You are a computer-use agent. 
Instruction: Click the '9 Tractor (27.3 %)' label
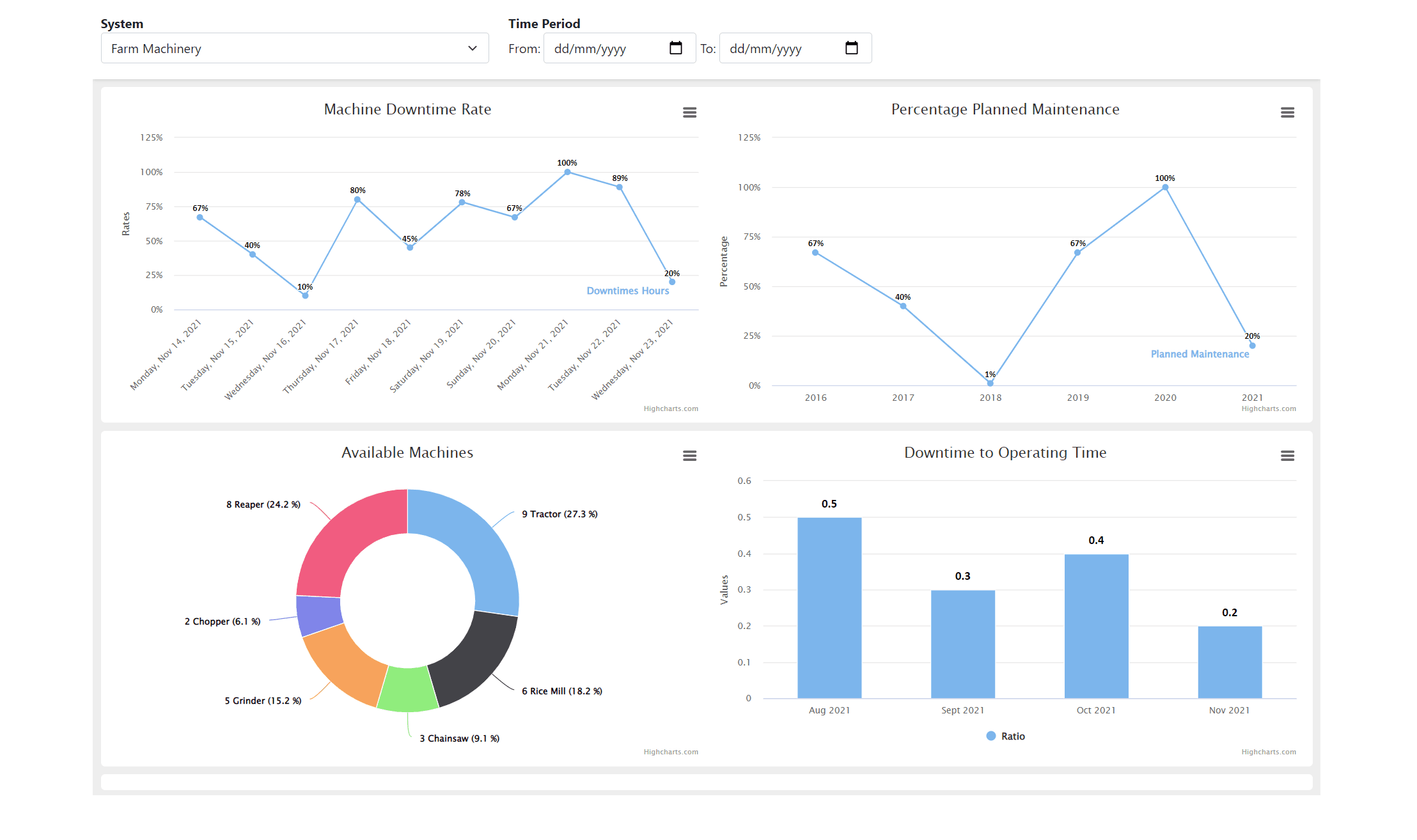[560, 514]
